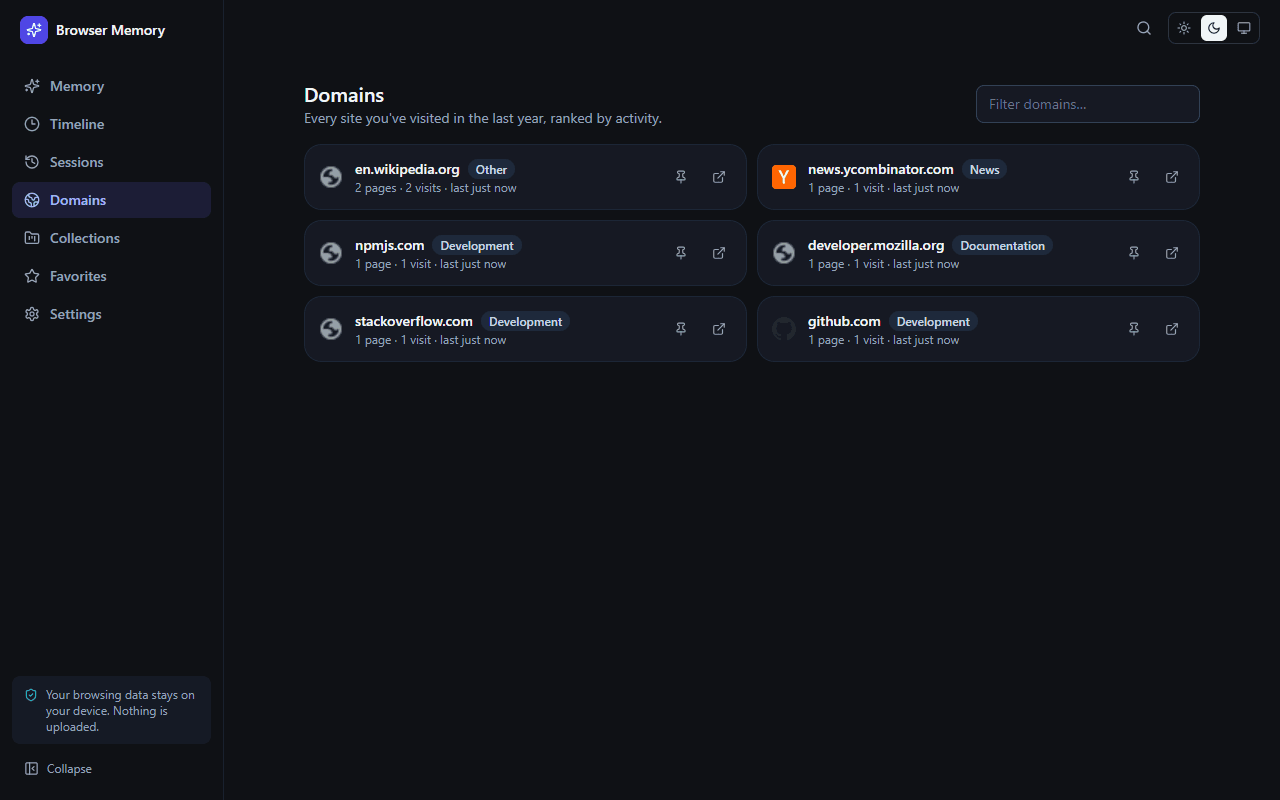
Task: Click '2 pages · 2 visits' text
Action: click(x=398, y=188)
